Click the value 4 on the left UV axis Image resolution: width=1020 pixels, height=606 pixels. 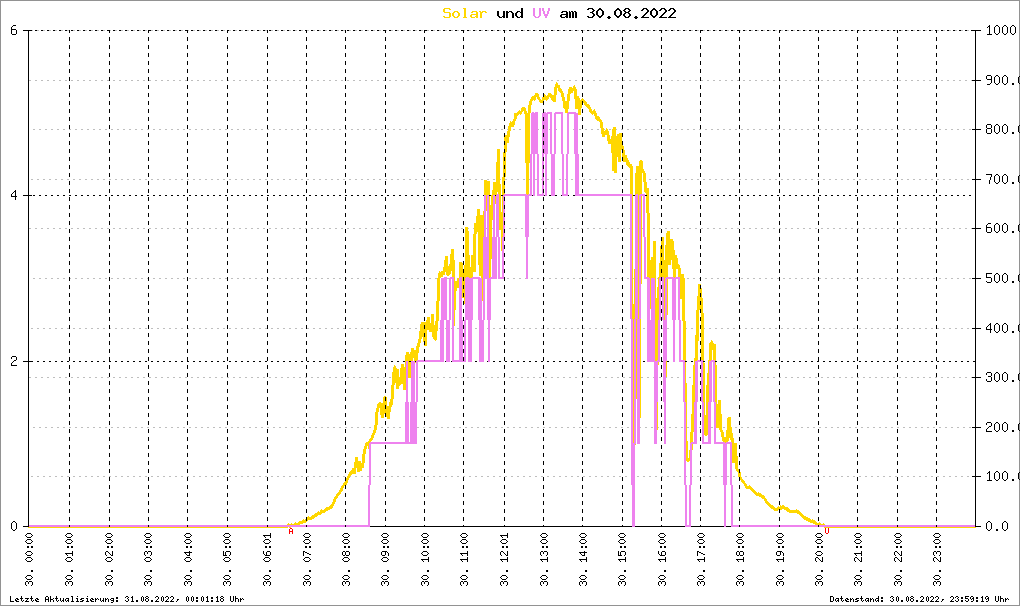pos(13,196)
